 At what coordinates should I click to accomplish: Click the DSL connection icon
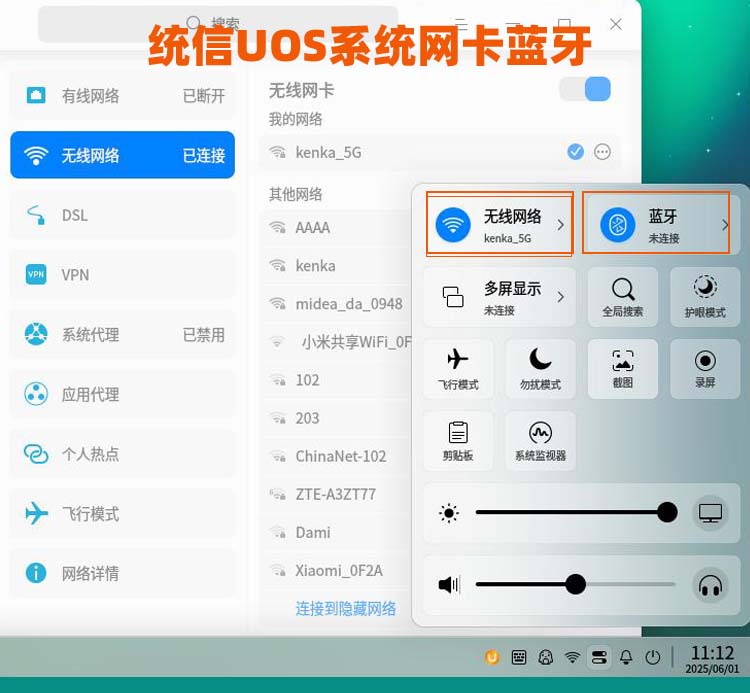point(36,215)
